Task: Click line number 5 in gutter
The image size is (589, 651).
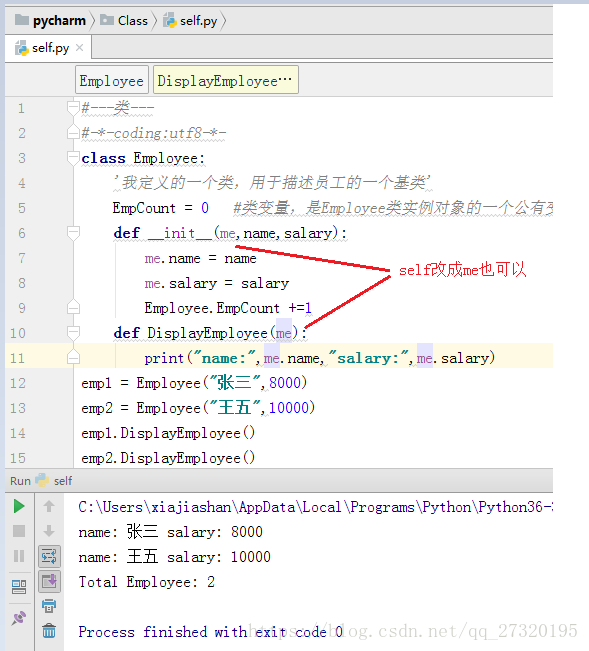Action: [22, 208]
